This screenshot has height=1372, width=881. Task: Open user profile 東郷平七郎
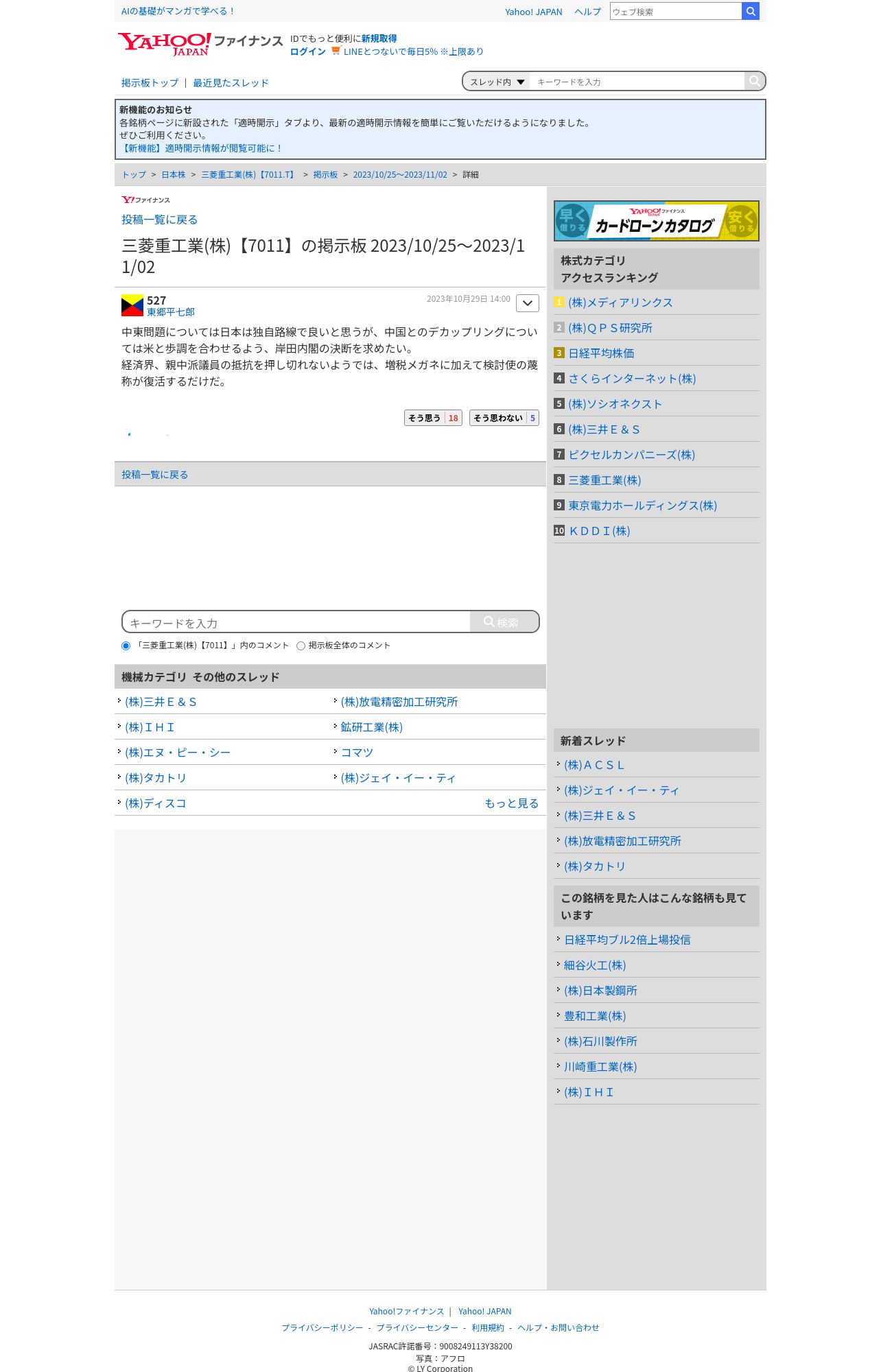171,312
